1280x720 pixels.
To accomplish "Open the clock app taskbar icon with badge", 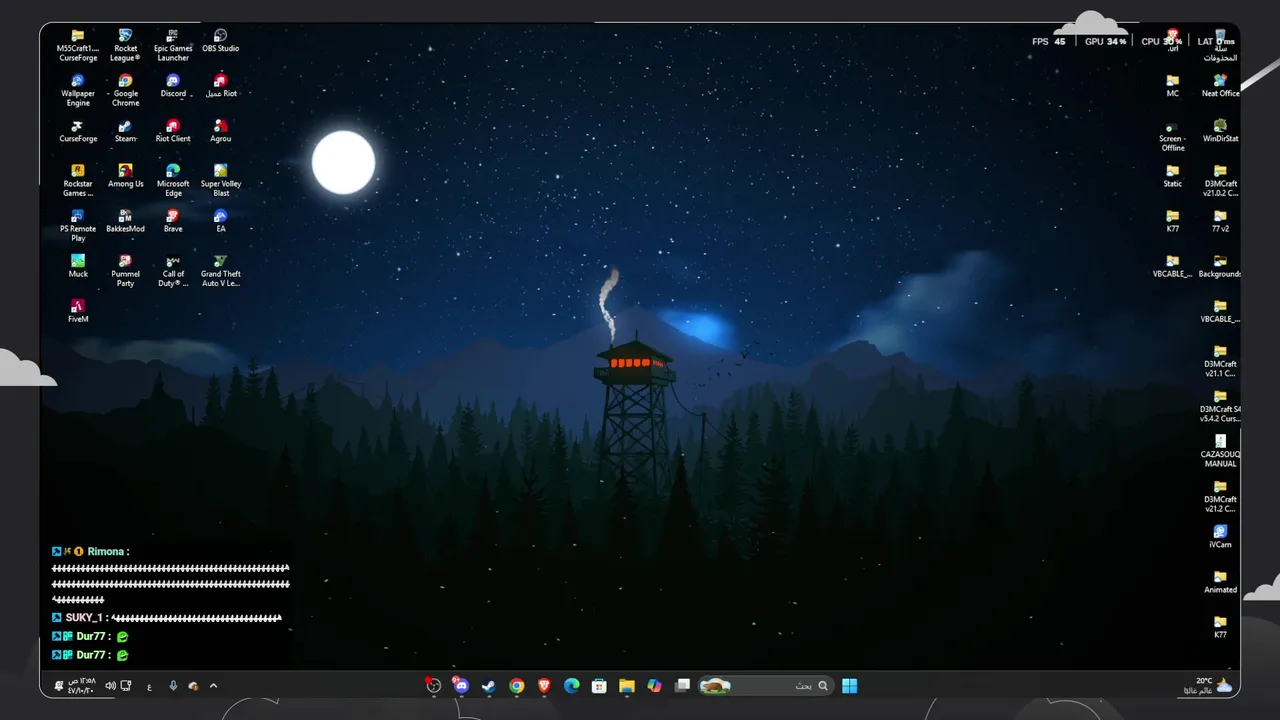I will pos(433,686).
